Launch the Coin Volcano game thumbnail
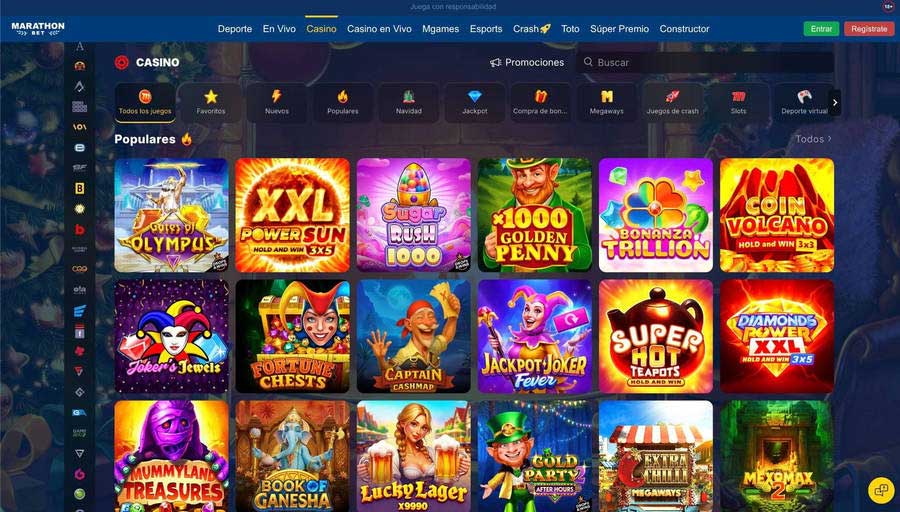Image resolution: width=900 pixels, height=512 pixels. 777,215
